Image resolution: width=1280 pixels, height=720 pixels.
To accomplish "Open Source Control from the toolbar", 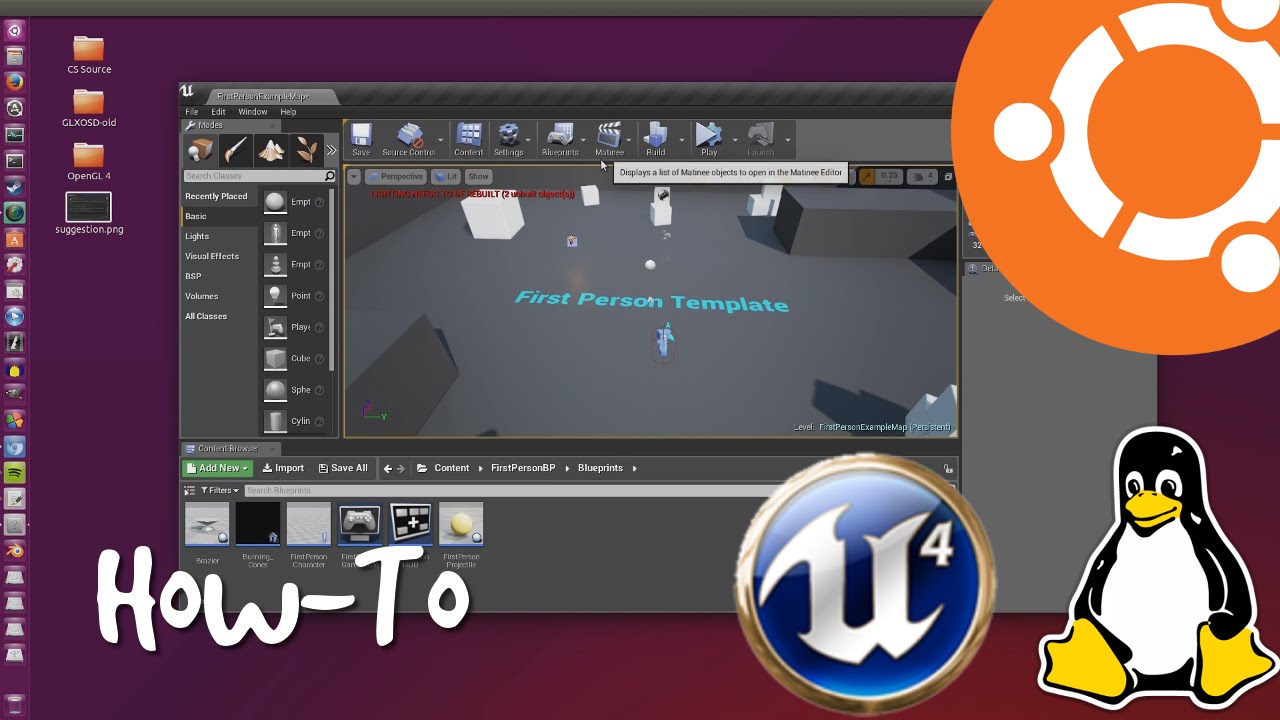I will coord(408,139).
